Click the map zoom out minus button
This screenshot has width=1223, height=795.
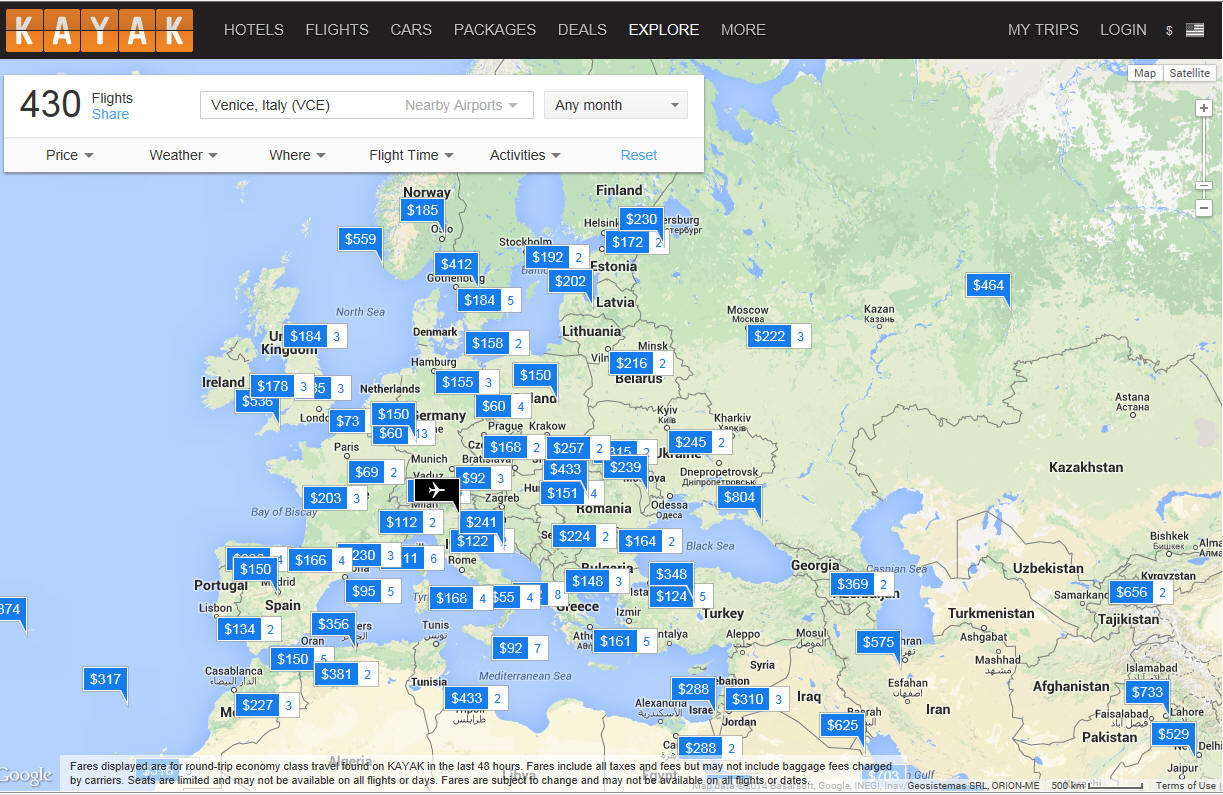point(1204,208)
